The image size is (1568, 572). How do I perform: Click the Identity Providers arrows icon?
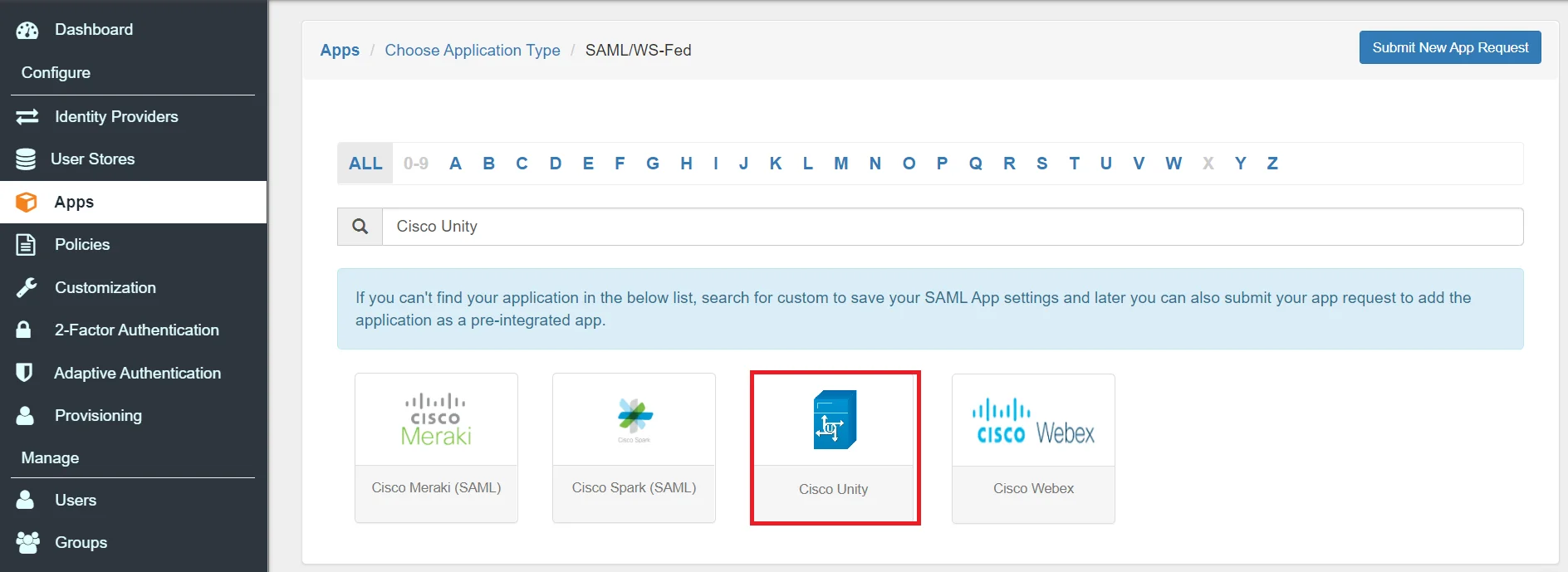pyautogui.click(x=27, y=117)
